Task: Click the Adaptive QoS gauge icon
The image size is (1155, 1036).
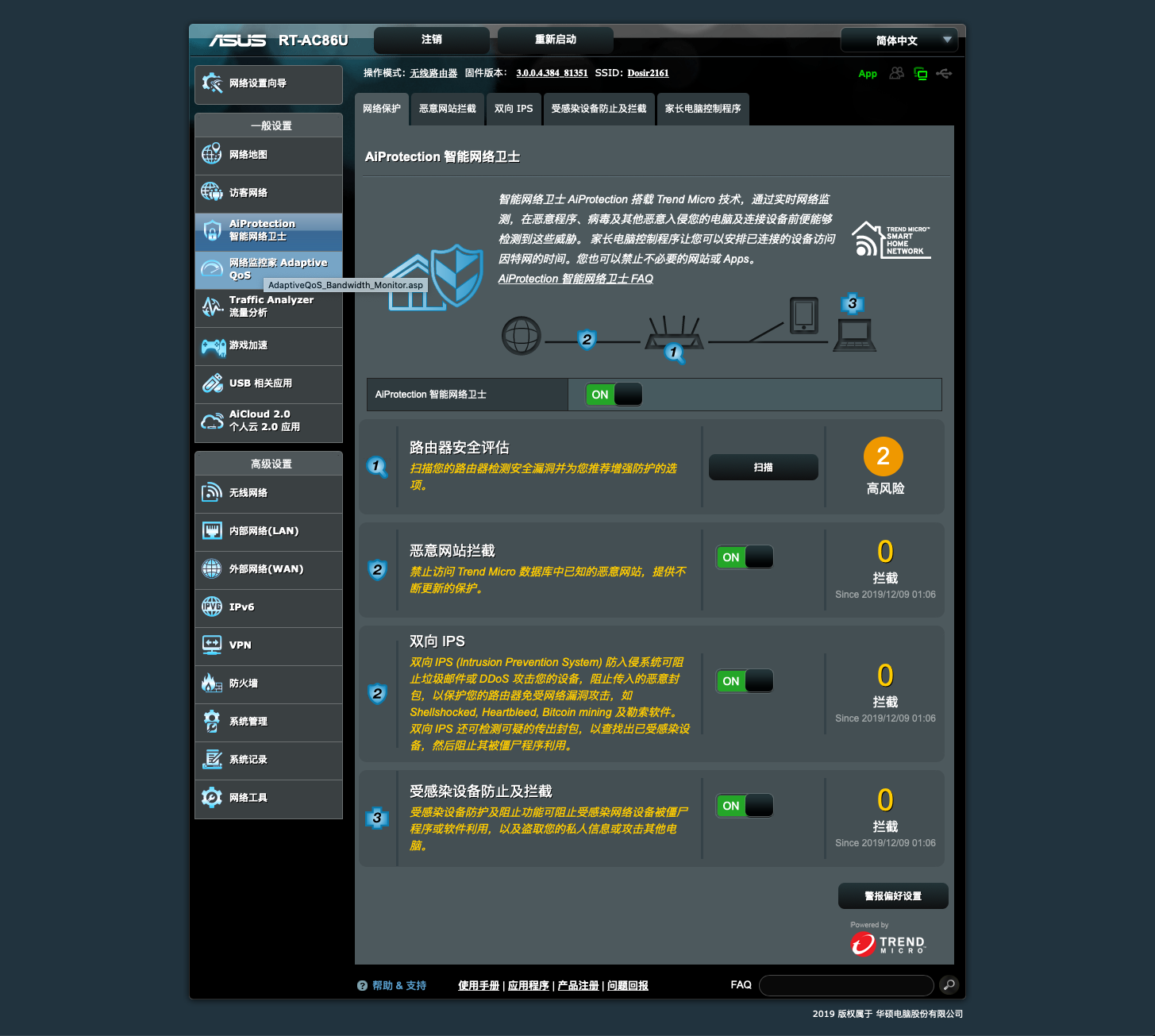Action: (x=212, y=268)
